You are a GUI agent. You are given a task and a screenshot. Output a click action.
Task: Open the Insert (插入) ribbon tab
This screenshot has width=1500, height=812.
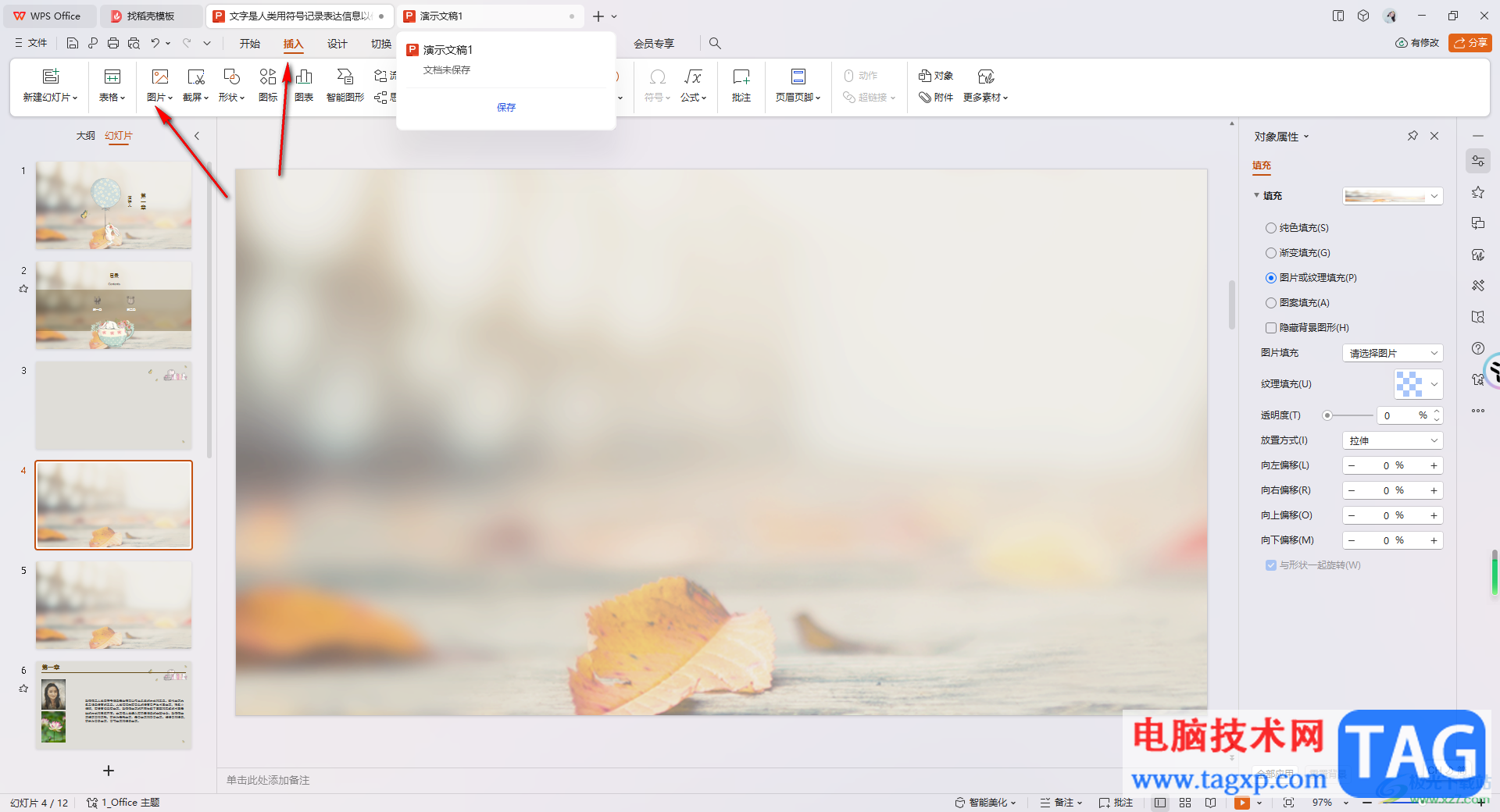[x=293, y=44]
